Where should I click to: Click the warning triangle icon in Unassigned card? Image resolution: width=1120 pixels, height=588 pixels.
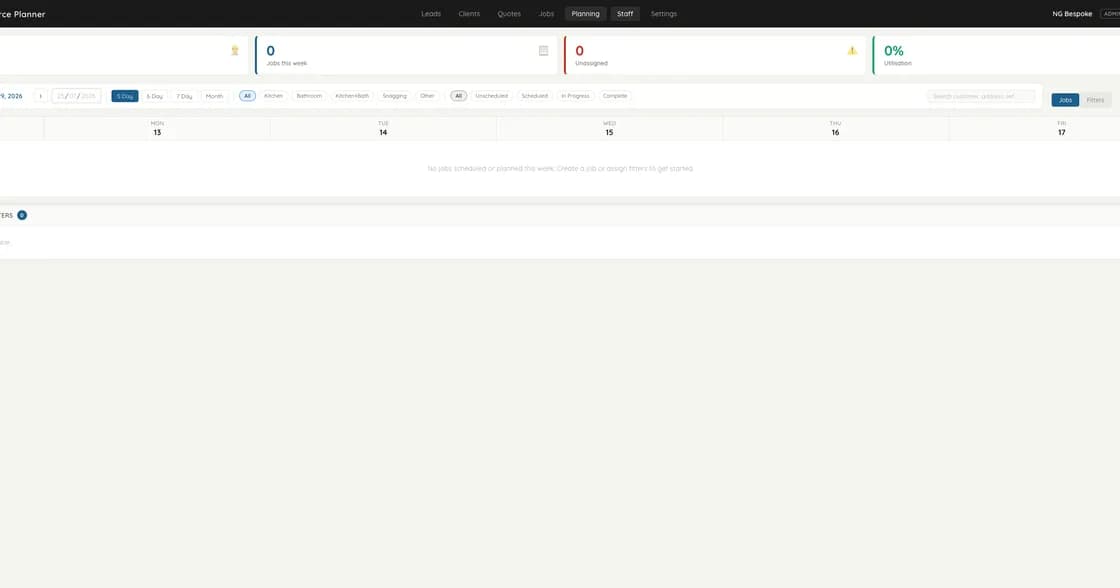tap(852, 51)
